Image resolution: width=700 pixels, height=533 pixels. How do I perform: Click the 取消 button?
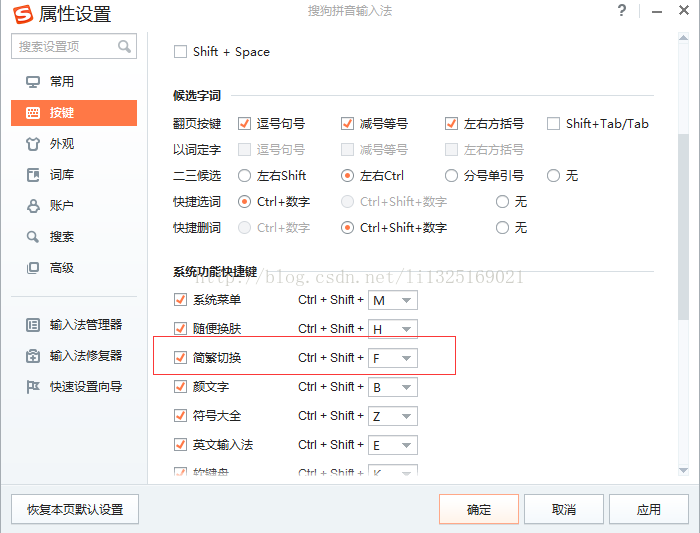point(564,509)
